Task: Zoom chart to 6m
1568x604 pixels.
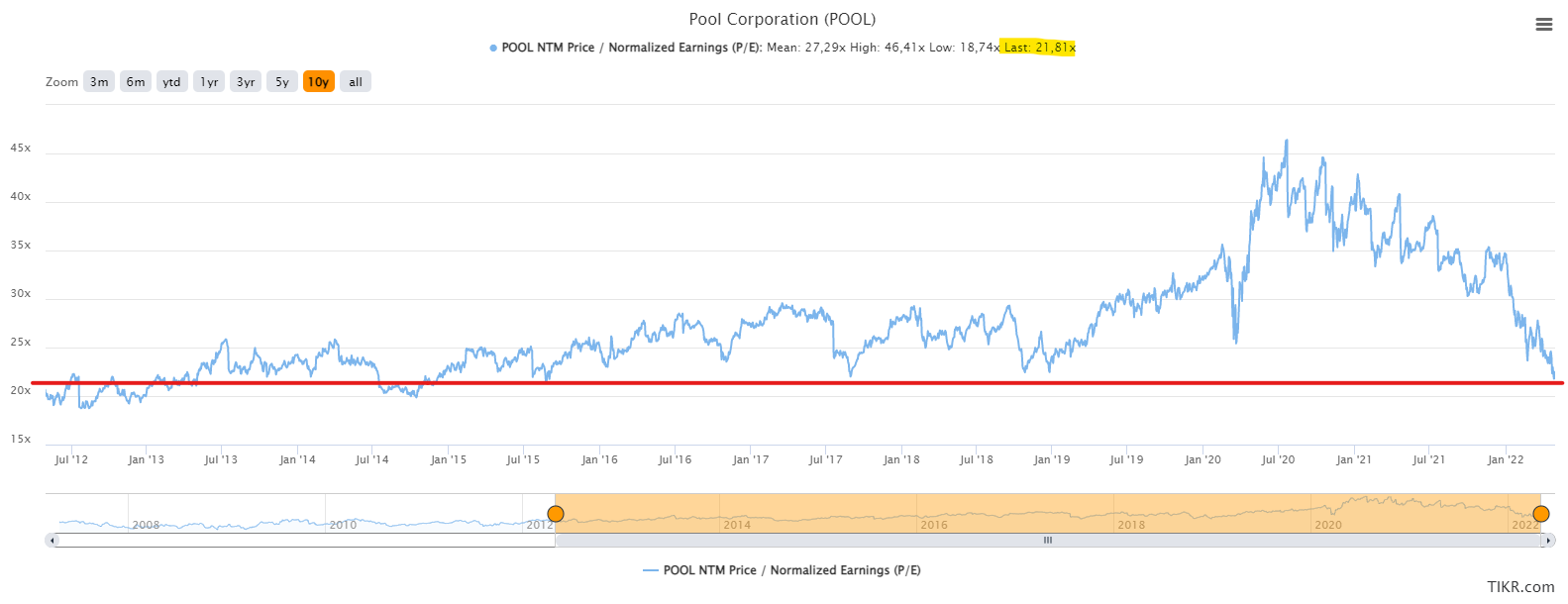Action: pos(136,82)
